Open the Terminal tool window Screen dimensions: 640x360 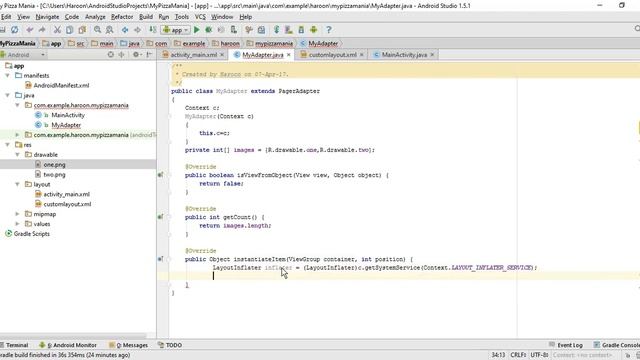tap(14, 345)
